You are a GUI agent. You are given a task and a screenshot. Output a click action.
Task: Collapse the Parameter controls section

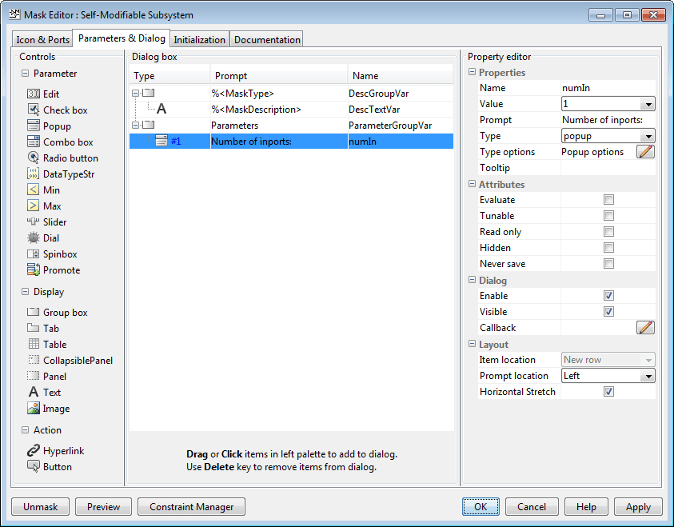[x=25, y=74]
